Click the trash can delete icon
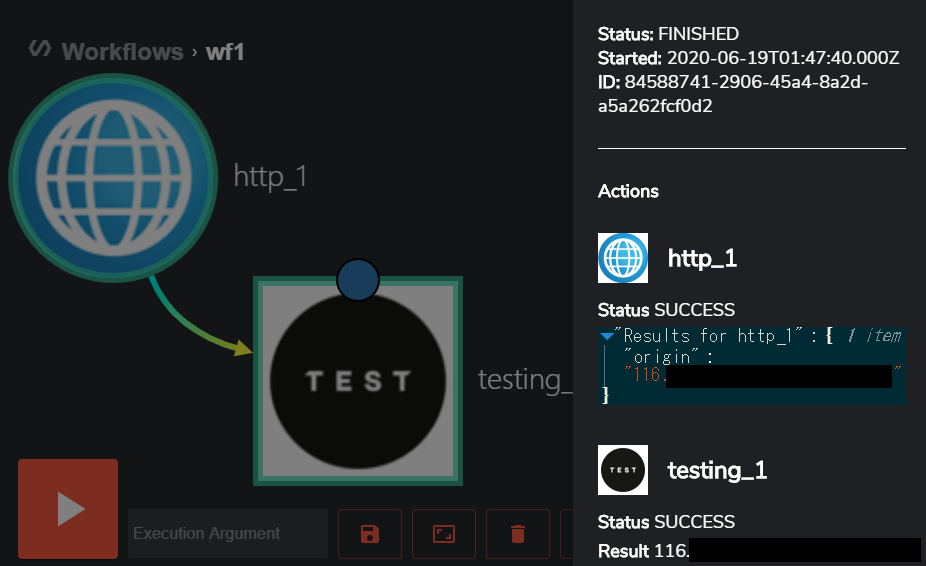Image resolution: width=926 pixels, height=566 pixels. pos(517,534)
